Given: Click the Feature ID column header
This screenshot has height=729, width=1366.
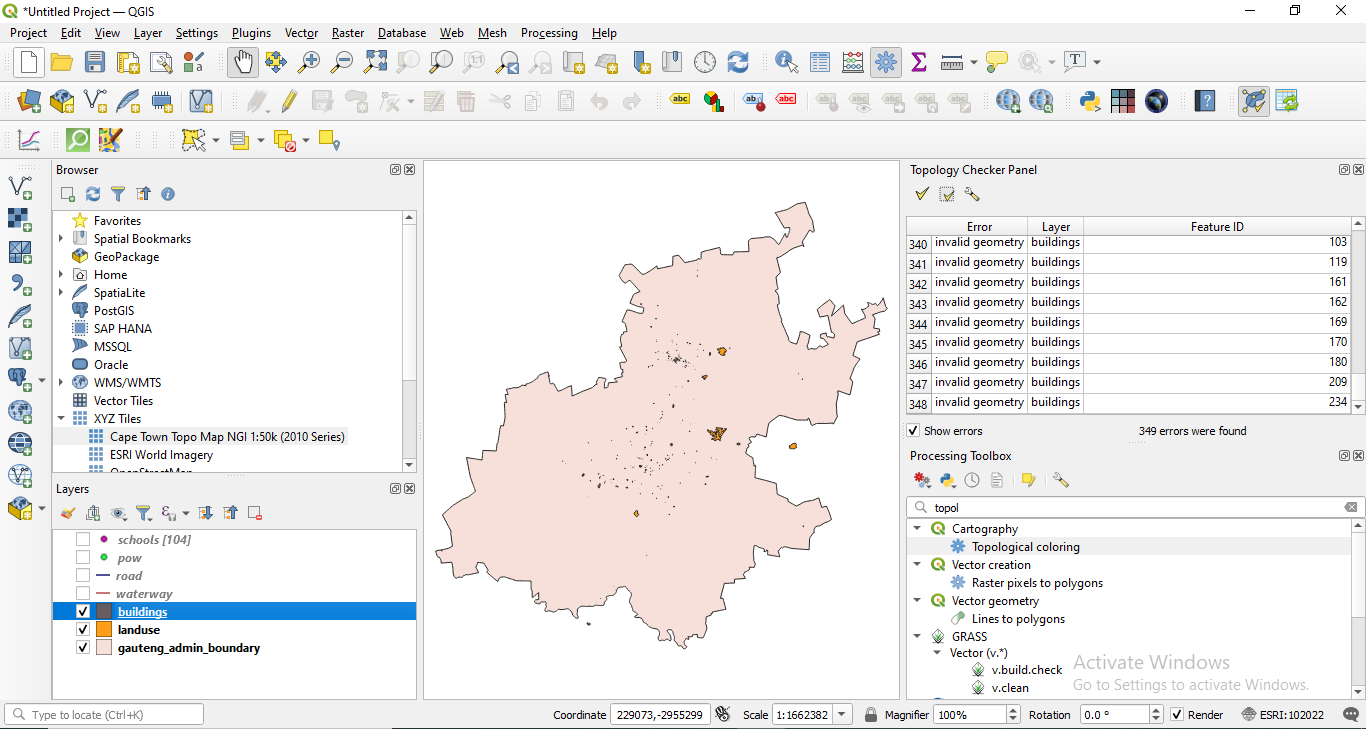Looking at the screenshot, I should (1217, 227).
